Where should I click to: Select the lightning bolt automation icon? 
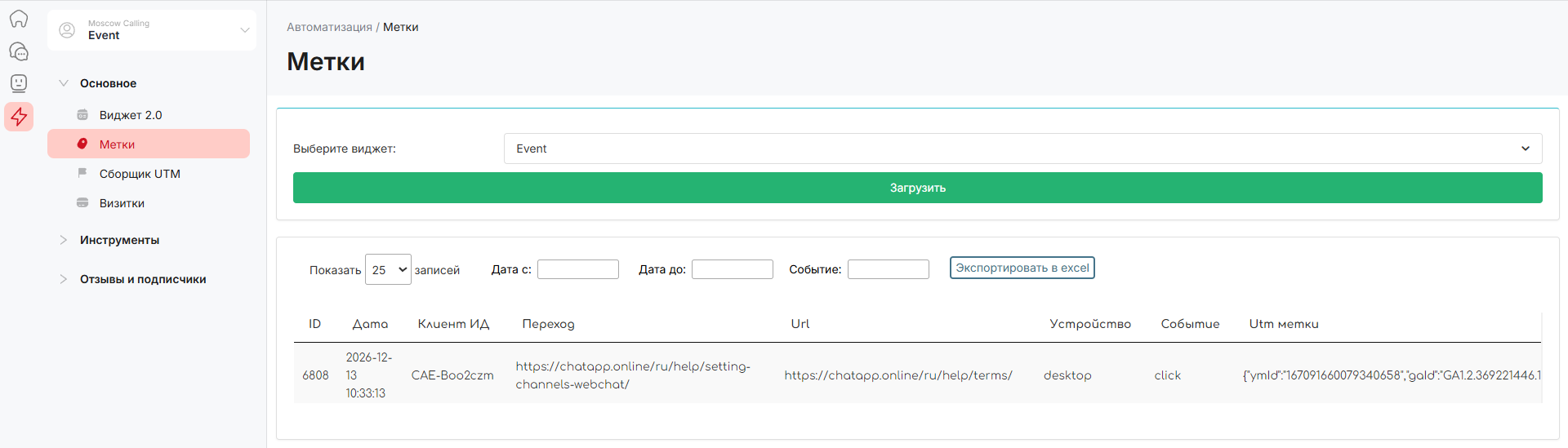coord(19,117)
